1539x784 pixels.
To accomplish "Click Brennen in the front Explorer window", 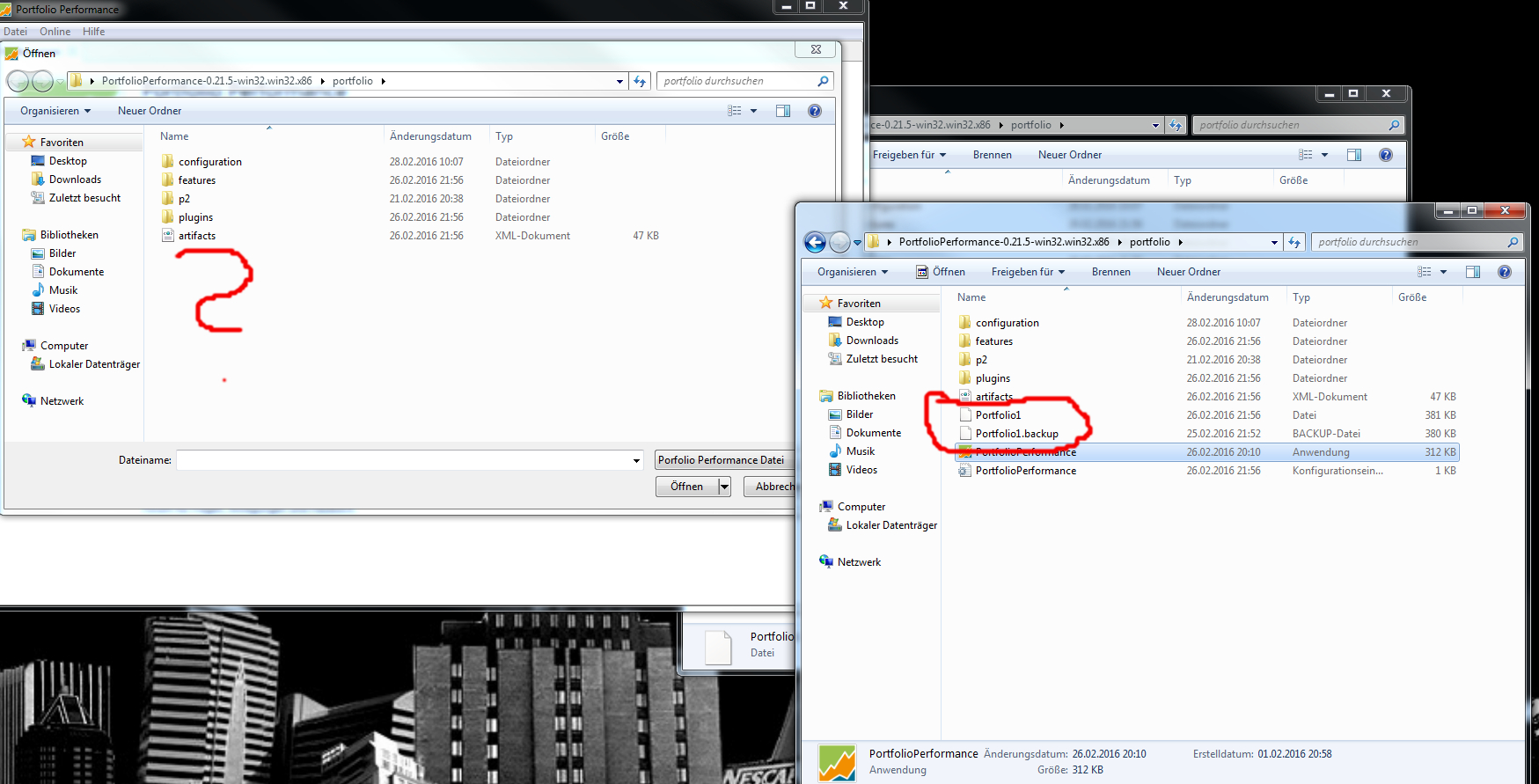I will point(1111,272).
